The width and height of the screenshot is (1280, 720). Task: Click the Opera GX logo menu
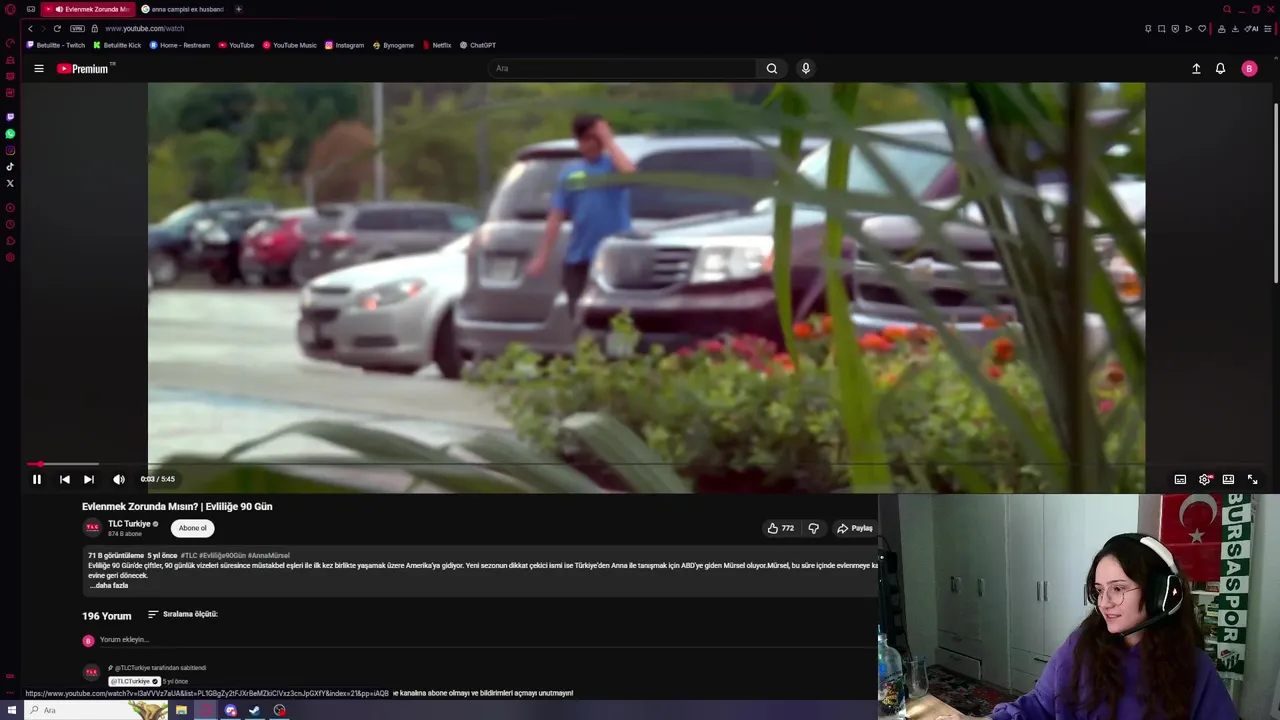[10, 9]
